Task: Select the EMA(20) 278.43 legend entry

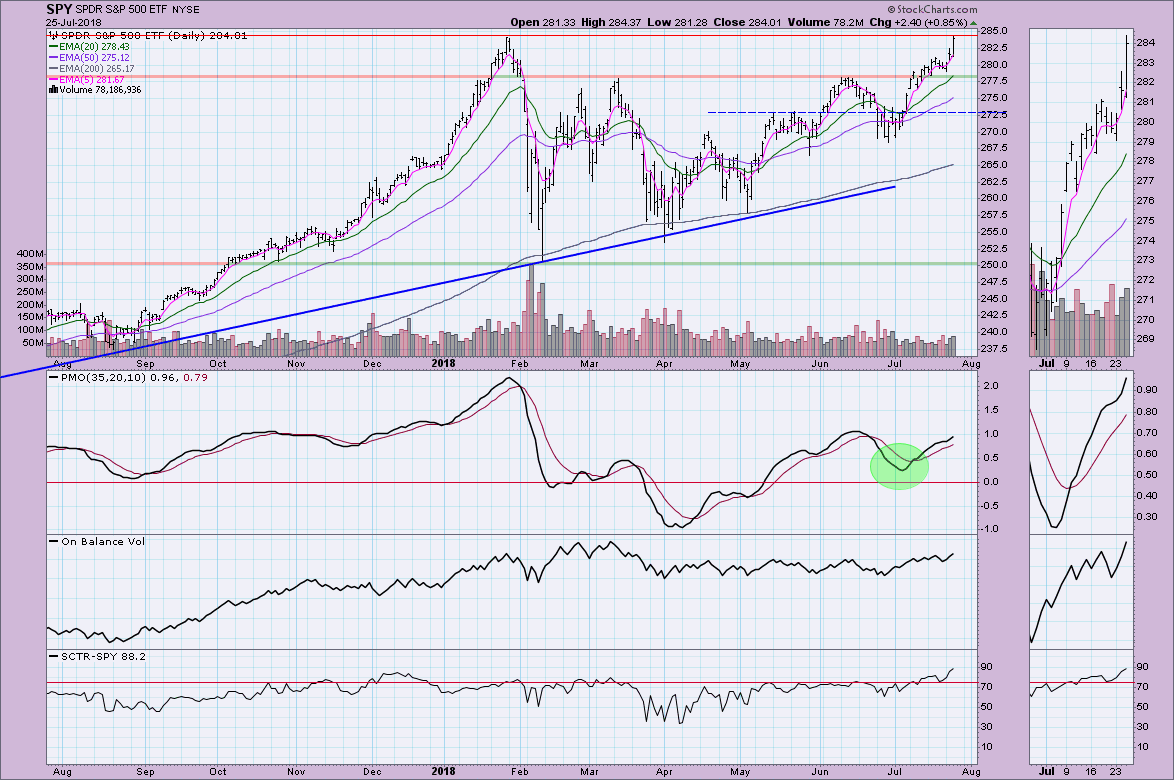Action: coord(89,46)
